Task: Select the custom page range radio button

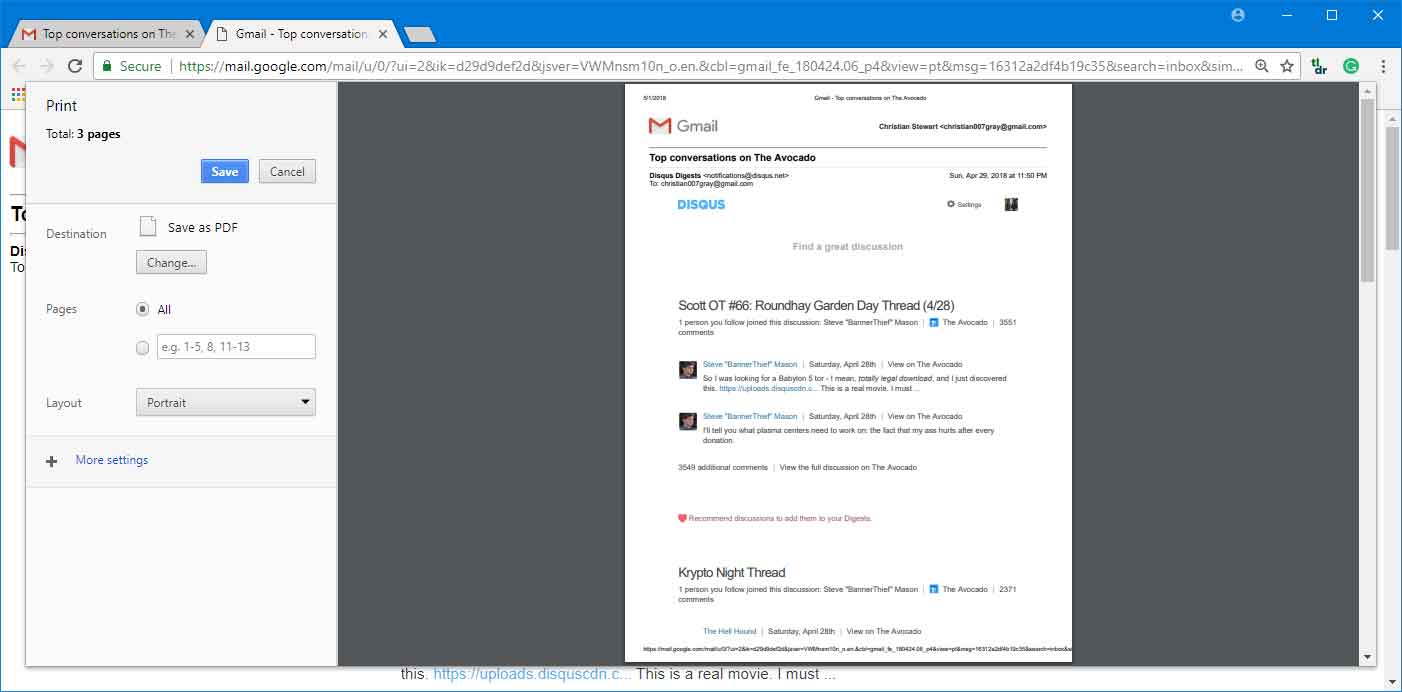Action: [x=143, y=347]
